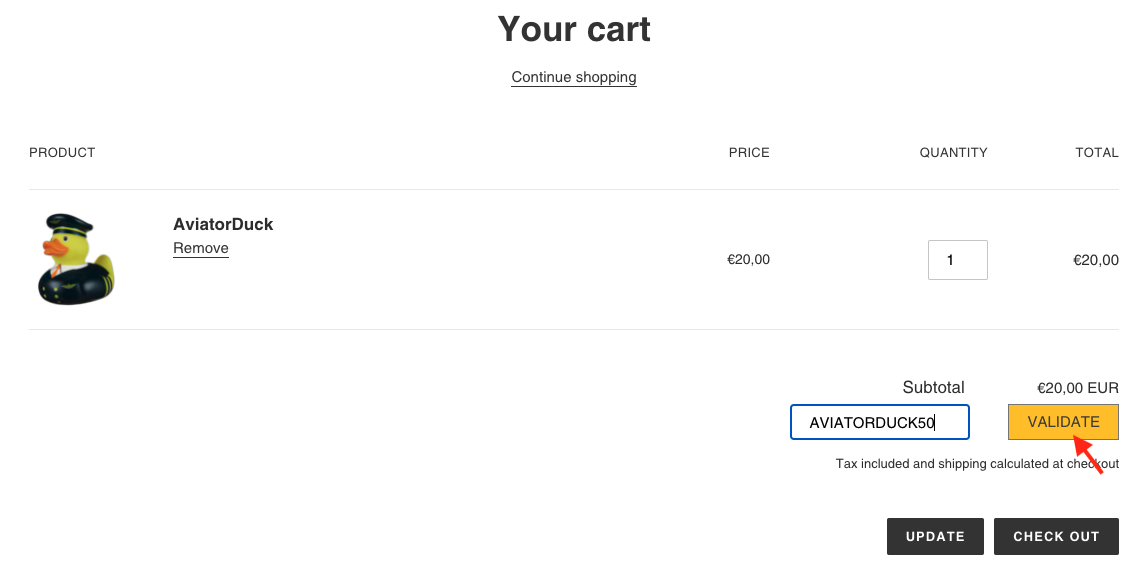Focus the quantity input field

click(957, 260)
